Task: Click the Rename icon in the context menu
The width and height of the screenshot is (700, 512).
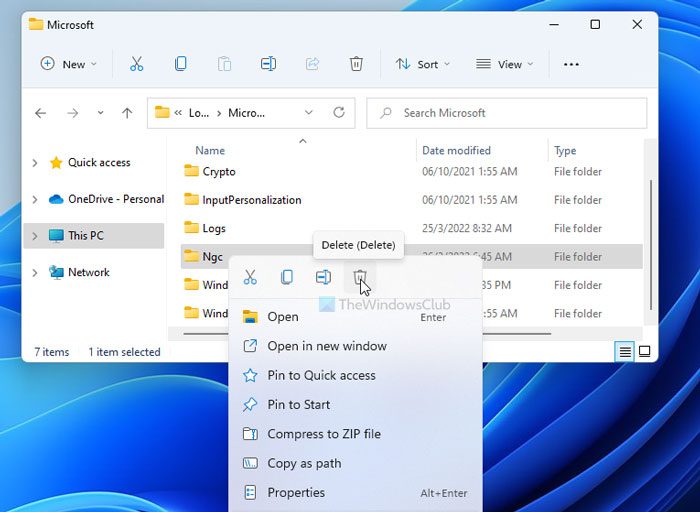Action: coord(323,277)
